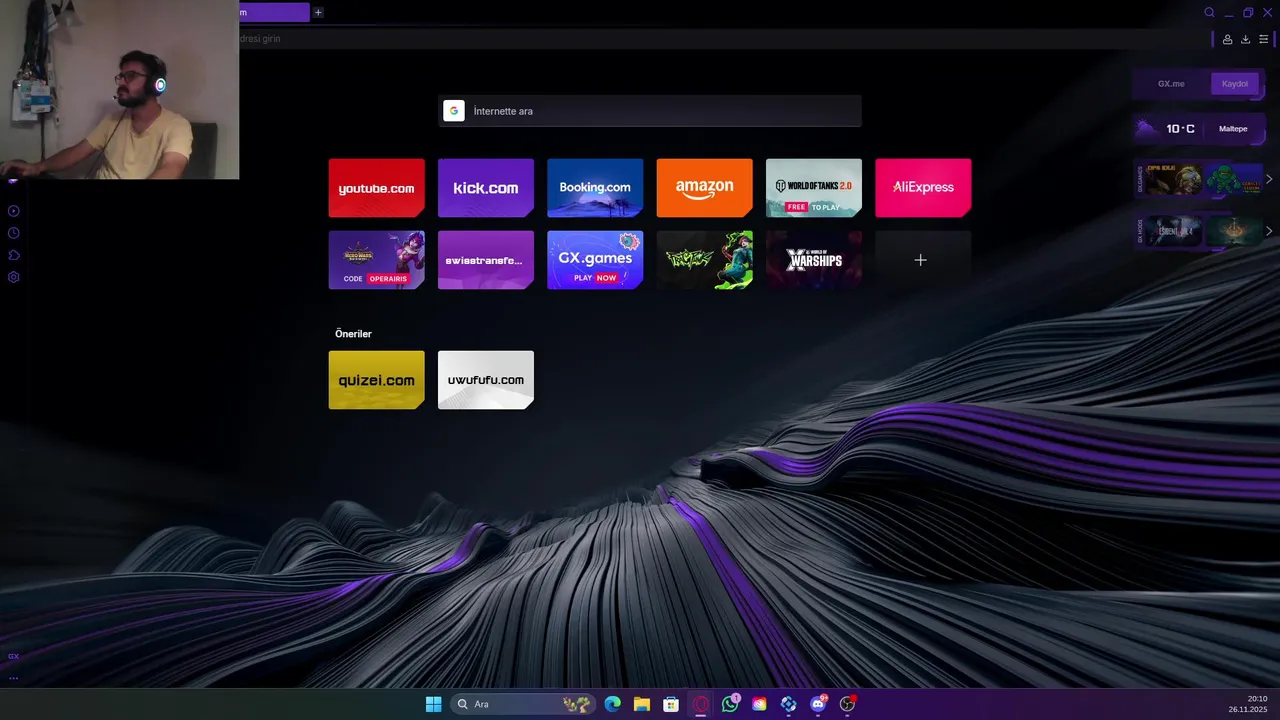Image resolution: width=1280 pixels, height=720 pixels.
Task: Open the World of Tanks 2.0 tile
Action: coord(814,188)
